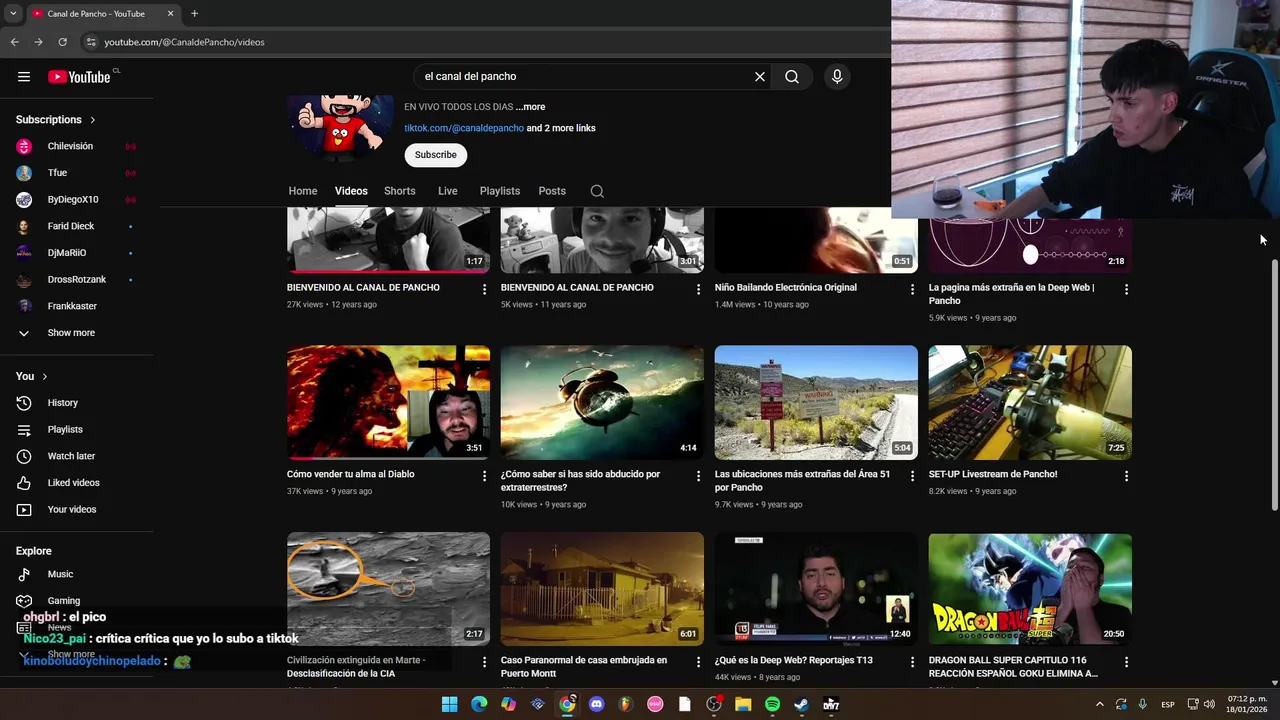Open browser tab search dropdown
The image size is (1280, 720).
(x=13, y=14)
